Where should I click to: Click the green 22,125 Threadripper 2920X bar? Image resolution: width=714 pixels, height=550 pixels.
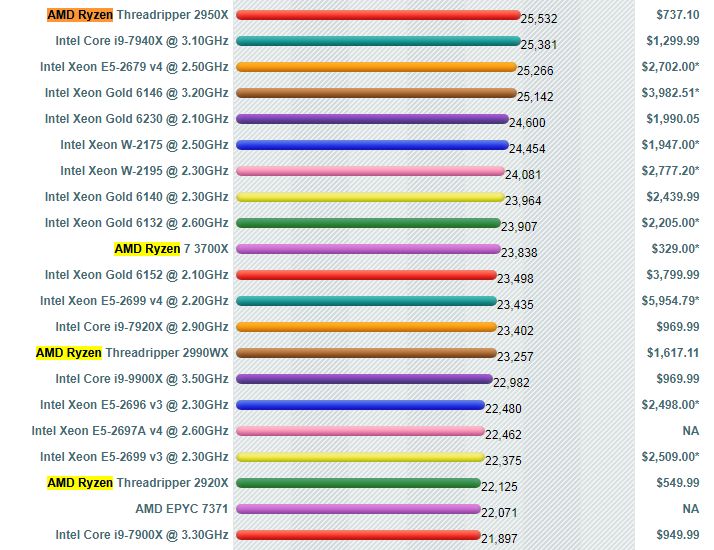[x=358, y=483]
